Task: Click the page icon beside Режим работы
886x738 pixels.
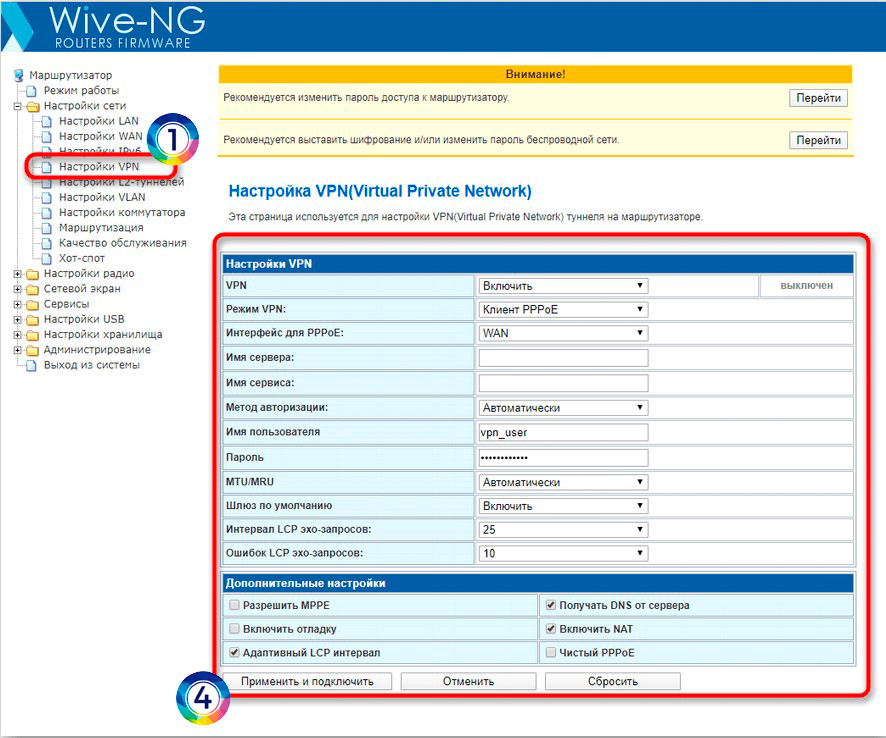Action: pos(32,91)
